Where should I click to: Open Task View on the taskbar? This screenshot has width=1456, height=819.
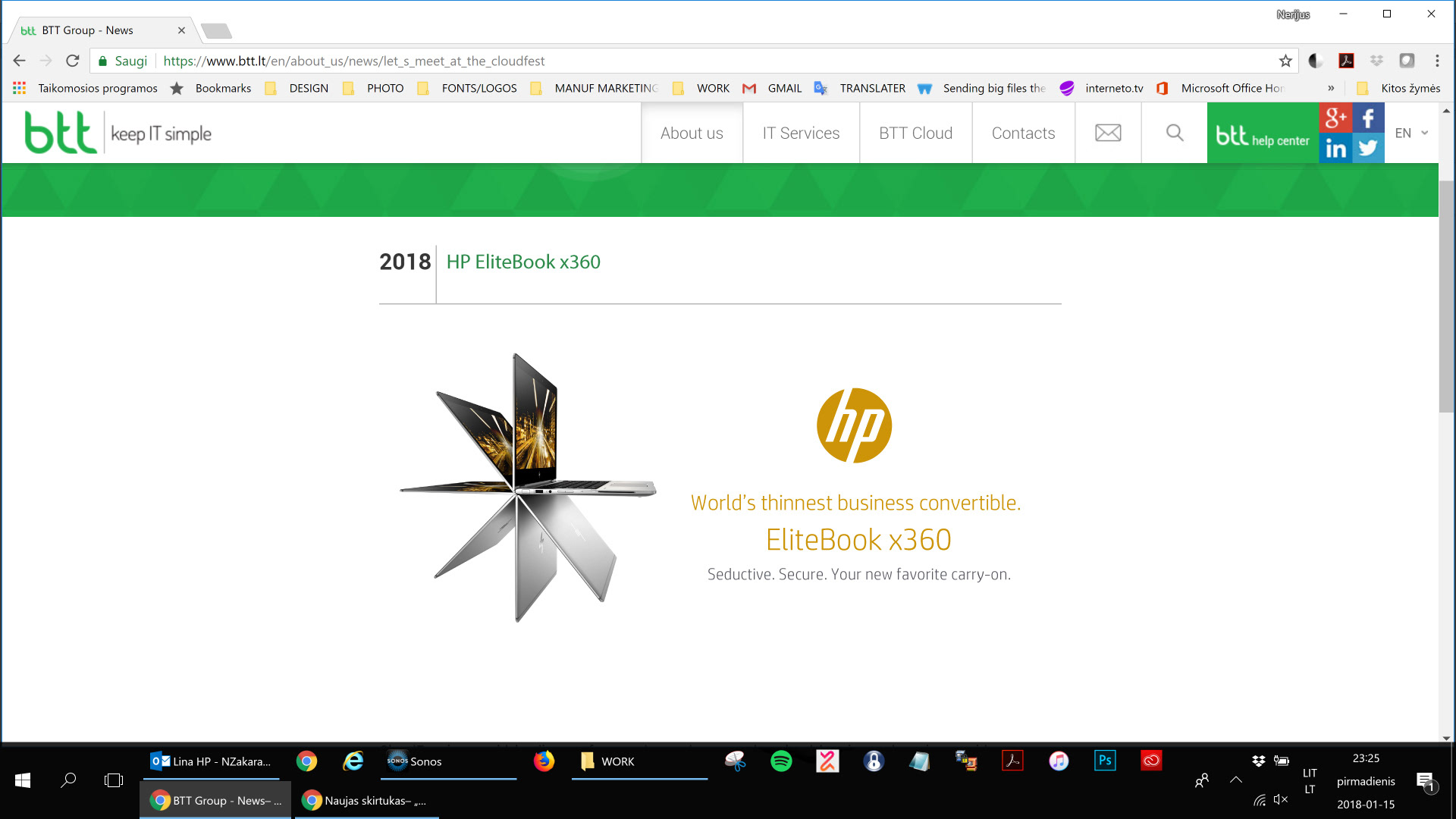tap(114, 780)
